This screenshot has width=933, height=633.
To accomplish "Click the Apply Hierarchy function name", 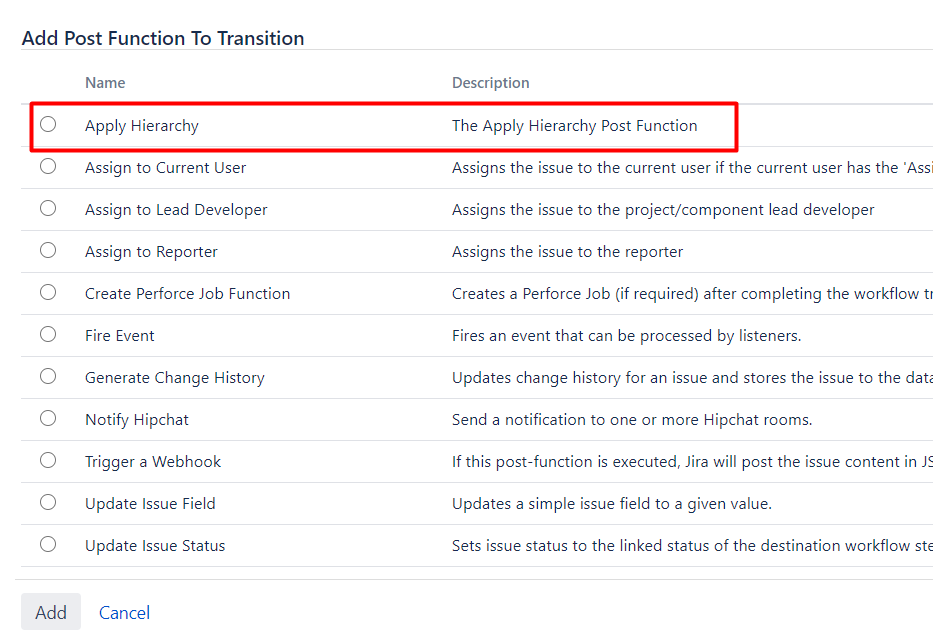I will pyautogui.click(x=141, y=126).
